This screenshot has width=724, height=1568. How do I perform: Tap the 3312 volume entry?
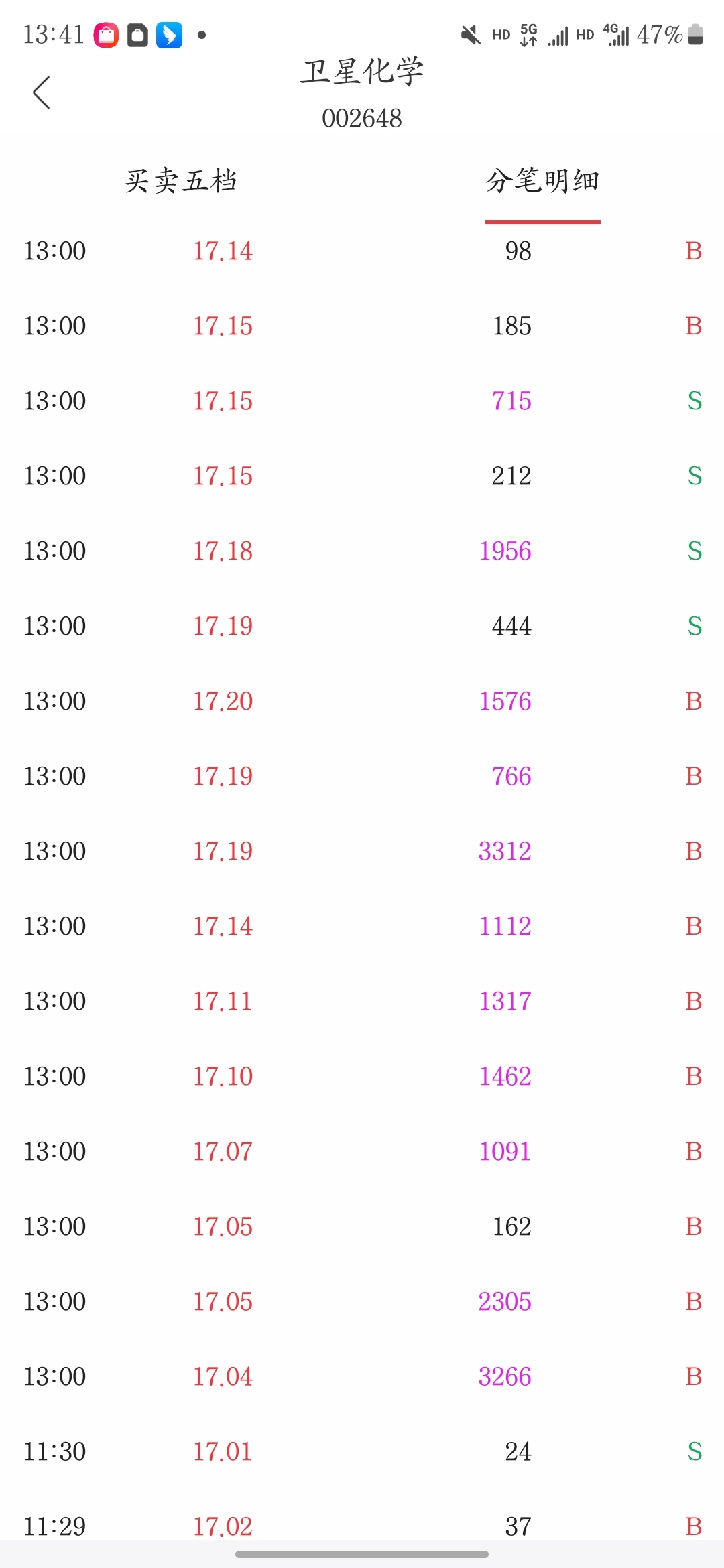[x=505, y=851]
